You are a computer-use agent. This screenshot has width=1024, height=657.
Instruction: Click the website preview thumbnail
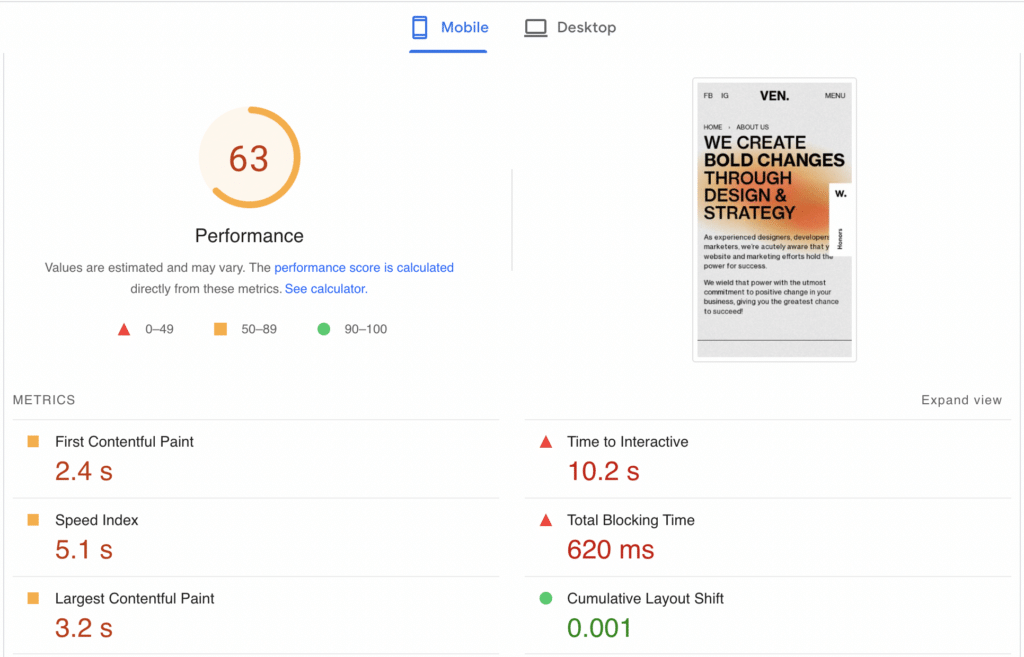[774, 219]
